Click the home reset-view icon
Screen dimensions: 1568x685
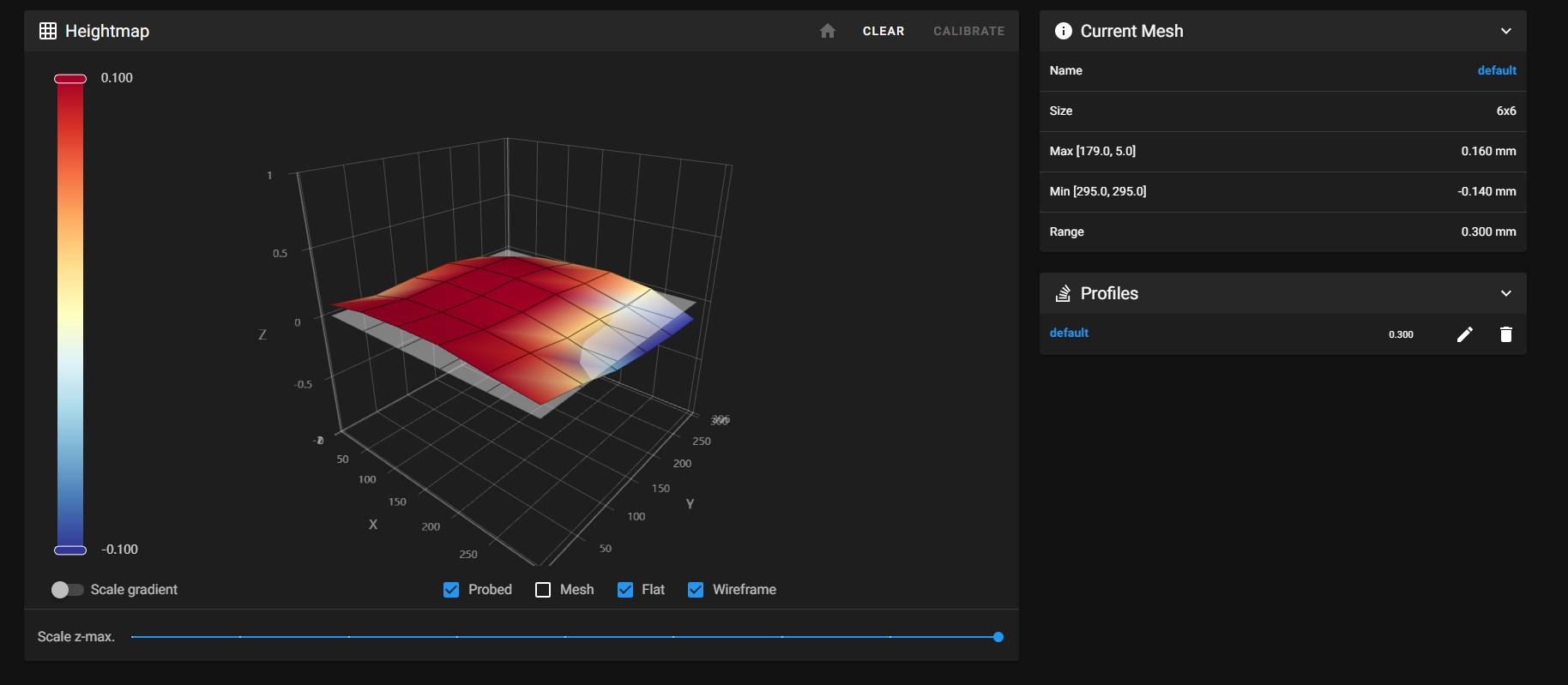point(827,31)
